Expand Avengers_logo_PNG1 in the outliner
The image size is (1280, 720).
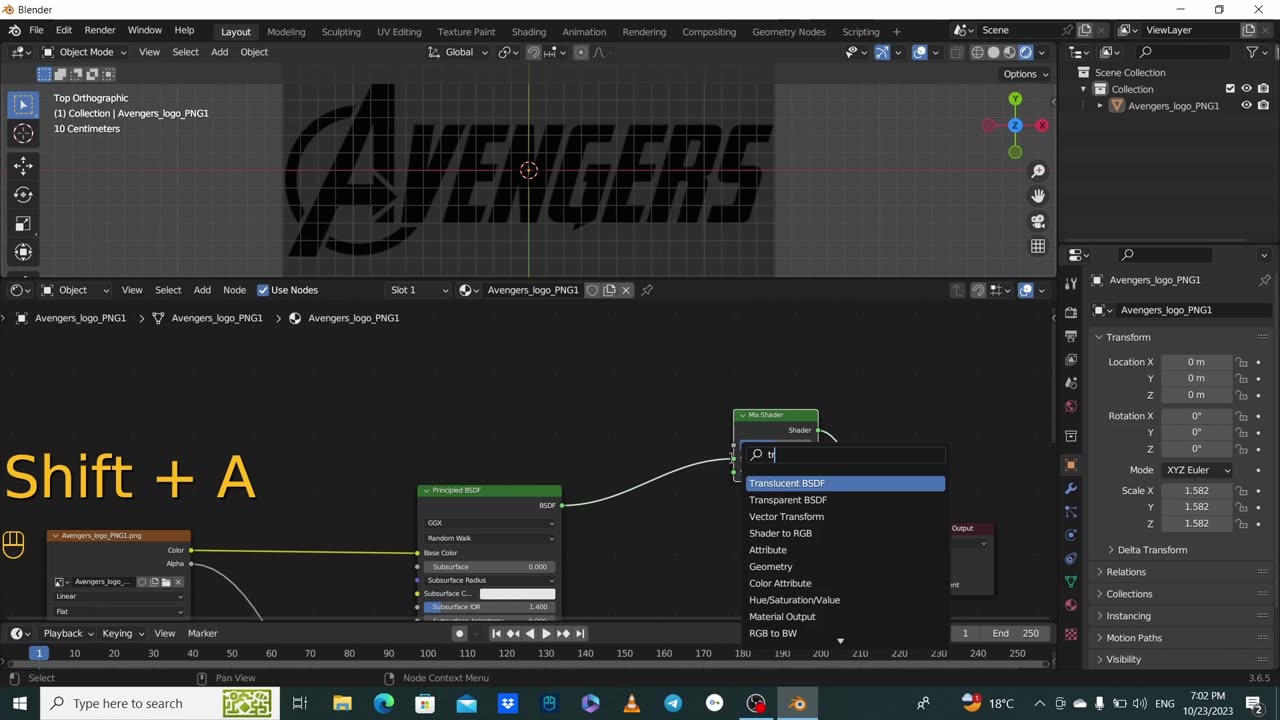pyautogui.click(x=1101, y=105)
